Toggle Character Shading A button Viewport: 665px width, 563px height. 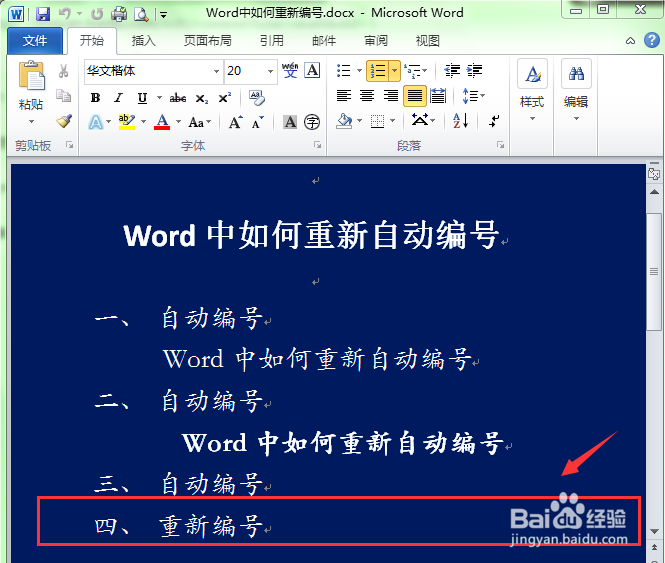(290, 122)
